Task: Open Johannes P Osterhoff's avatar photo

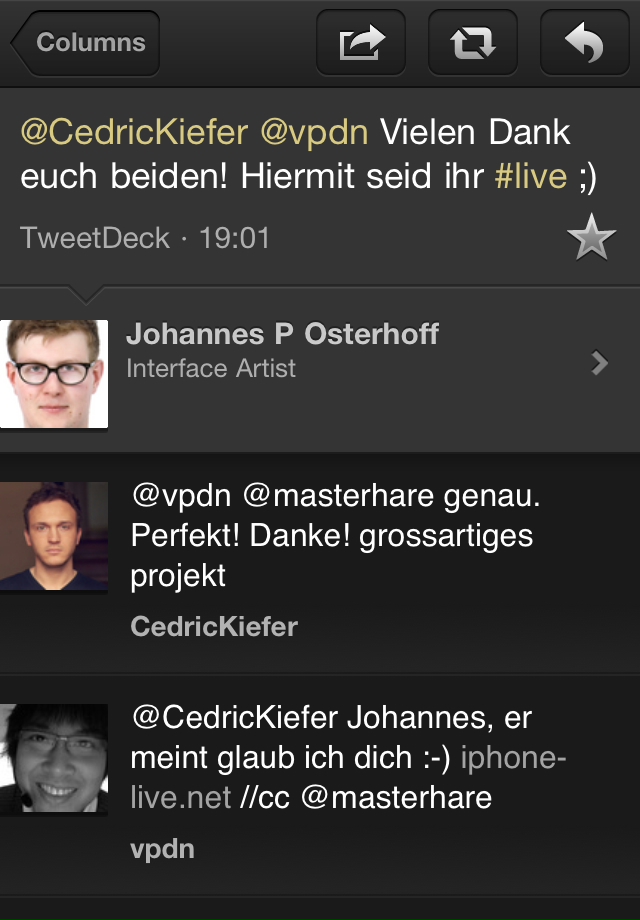Action: pos(54,373)
